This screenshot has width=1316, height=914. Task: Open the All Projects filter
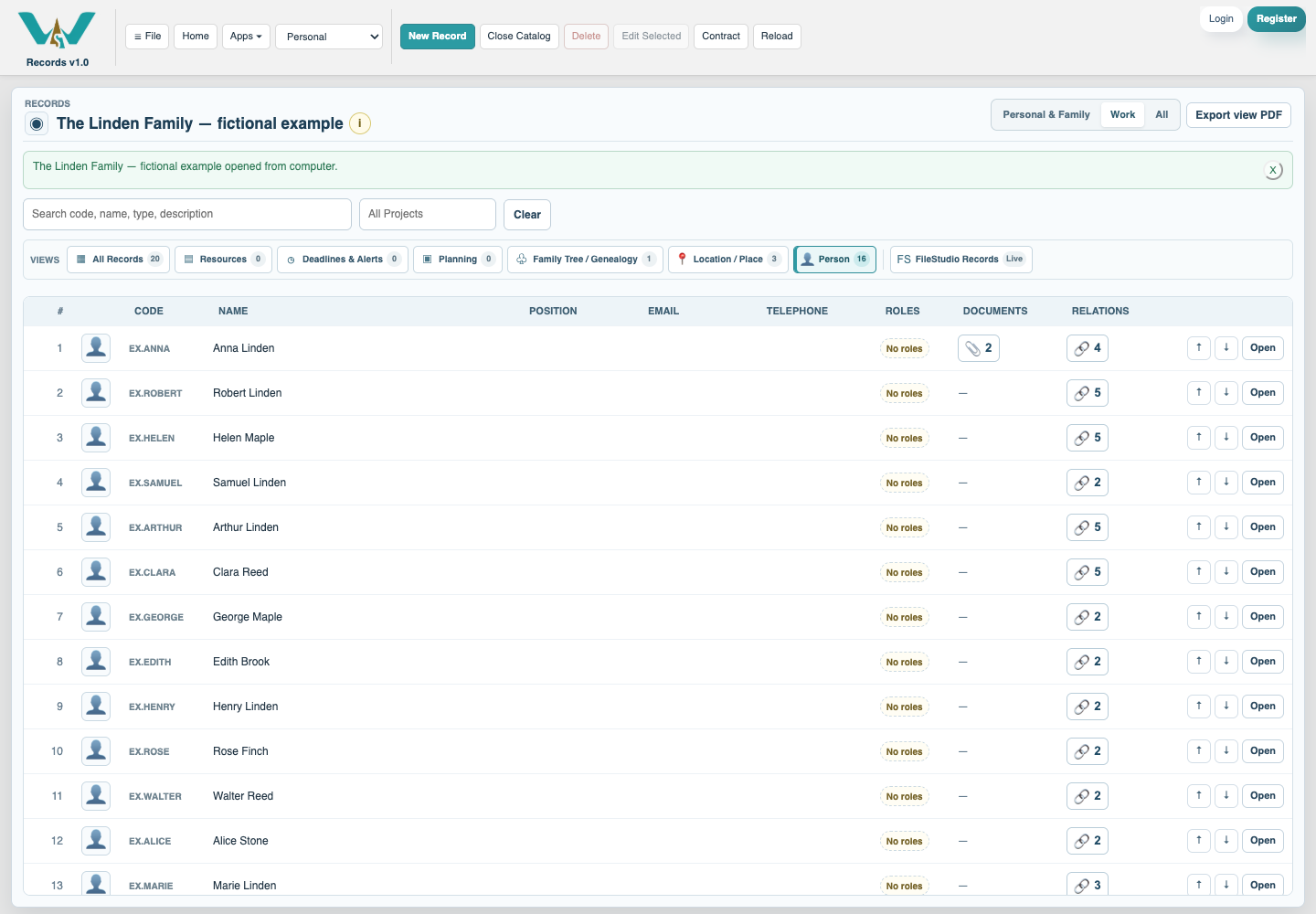(x=428, y=214)
